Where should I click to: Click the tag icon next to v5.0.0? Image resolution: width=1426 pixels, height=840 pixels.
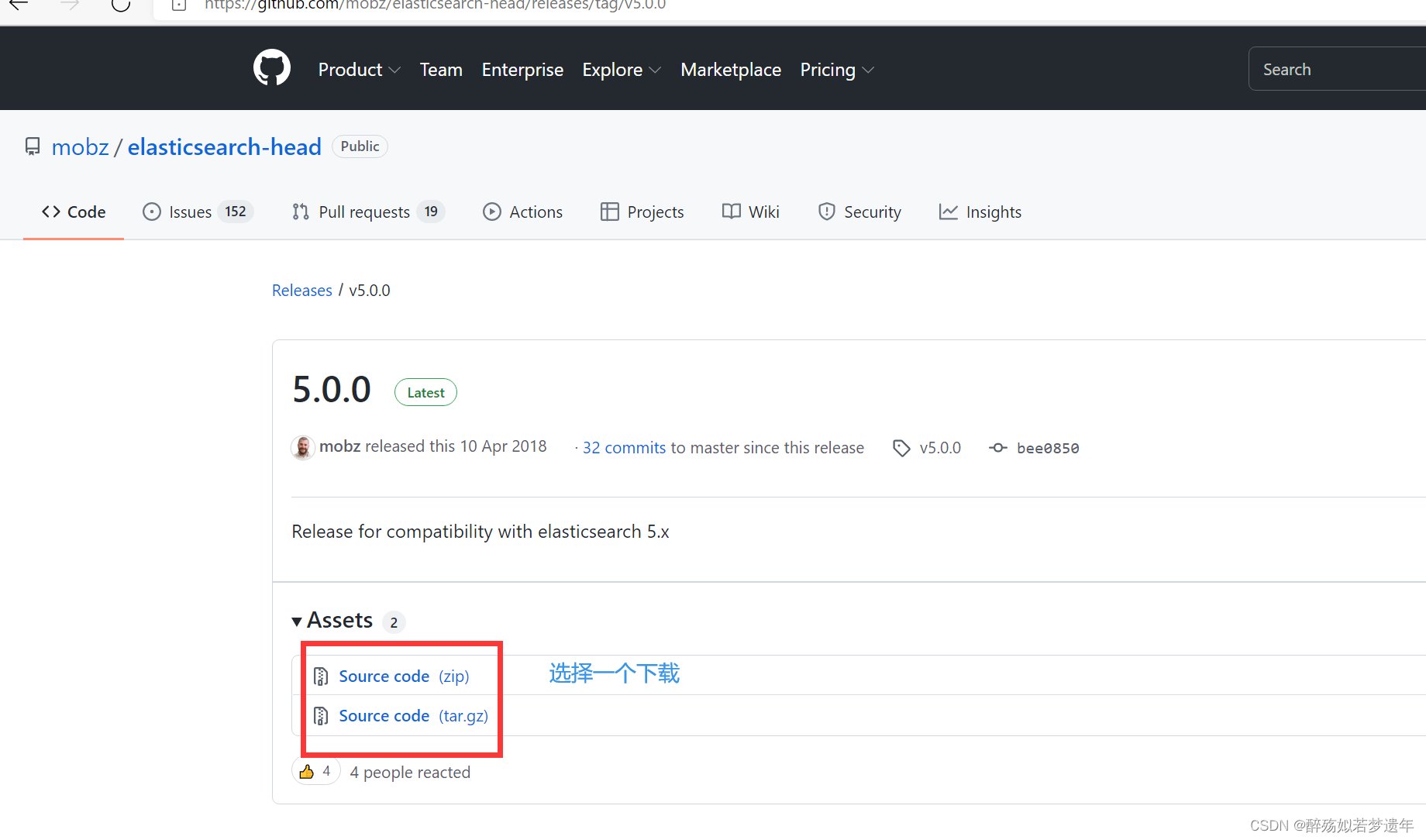click(901, 448)
